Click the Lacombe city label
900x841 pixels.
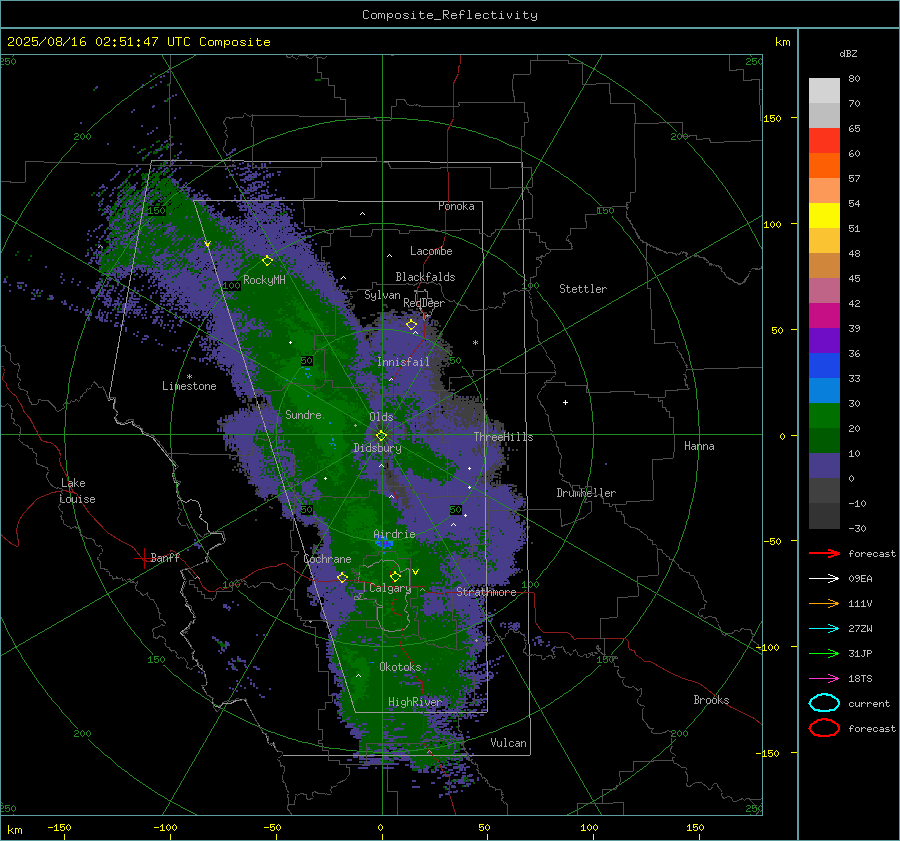(431, 251)
